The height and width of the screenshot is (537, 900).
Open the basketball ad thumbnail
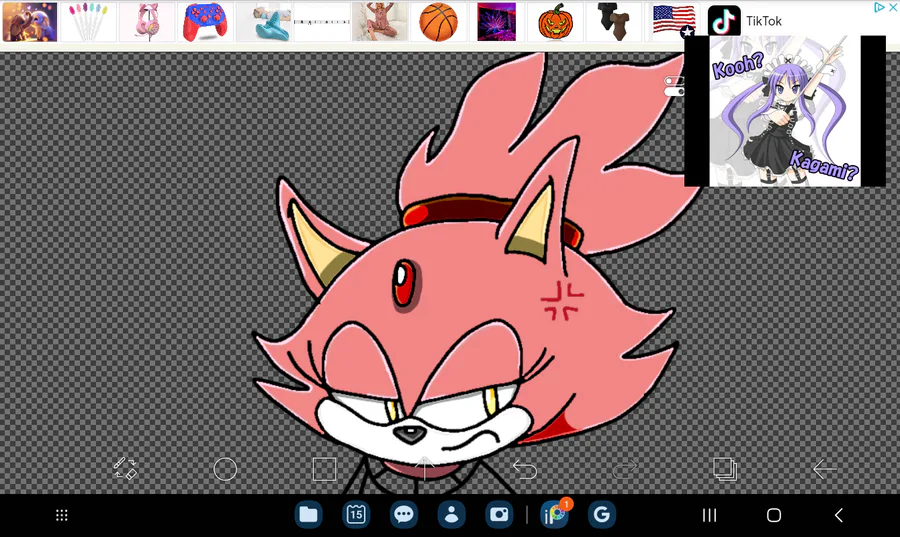(439, 22)
